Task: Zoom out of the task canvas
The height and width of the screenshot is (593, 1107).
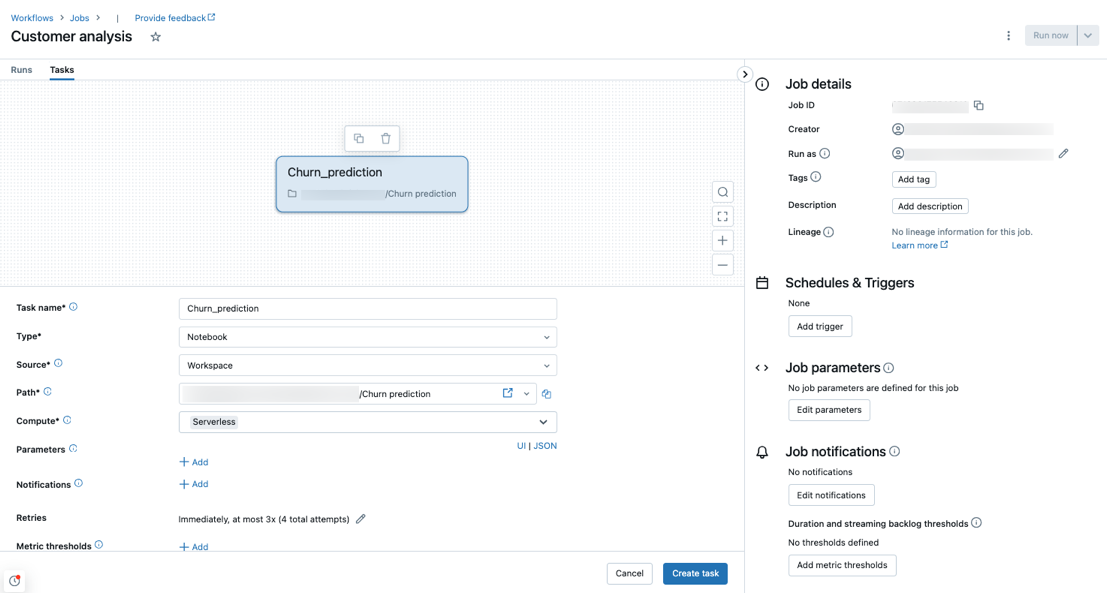Action: pyautogui.click(x=723, y=264)
